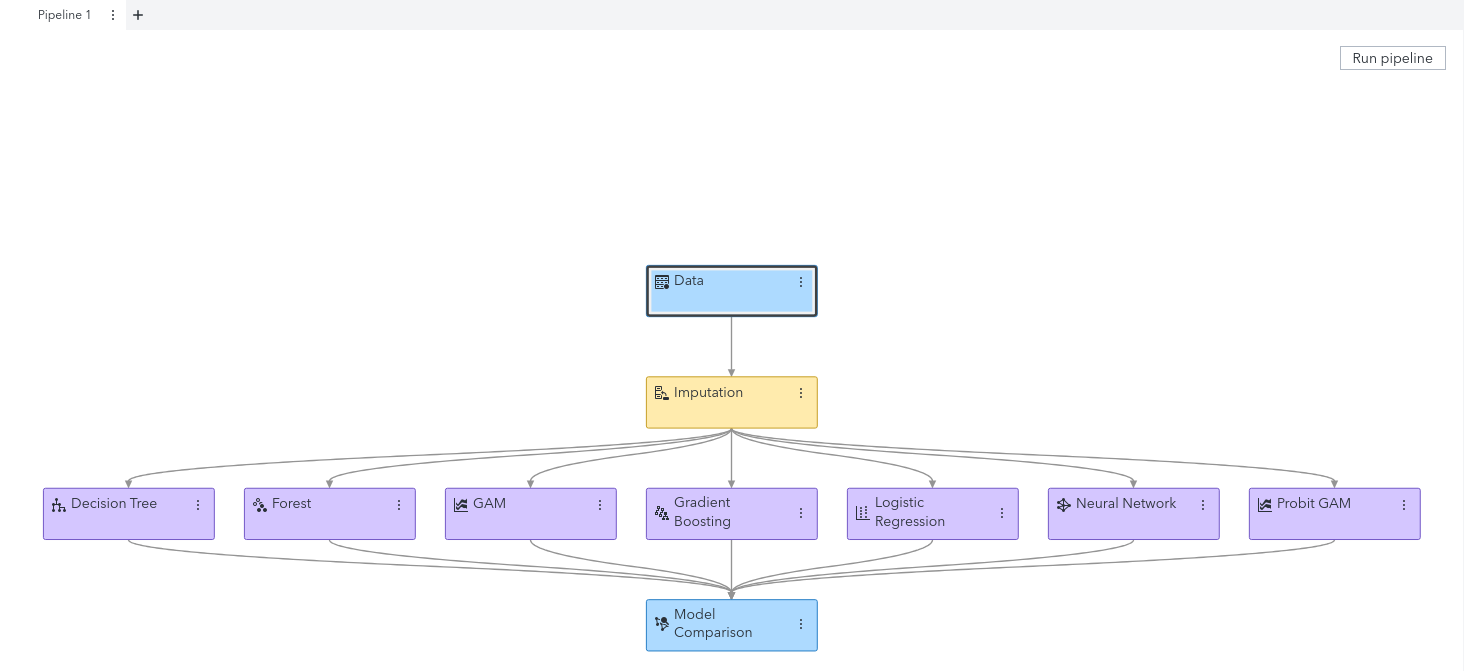
Task: Open the Decision Tree node options menu
Action: tap(197, 505)
